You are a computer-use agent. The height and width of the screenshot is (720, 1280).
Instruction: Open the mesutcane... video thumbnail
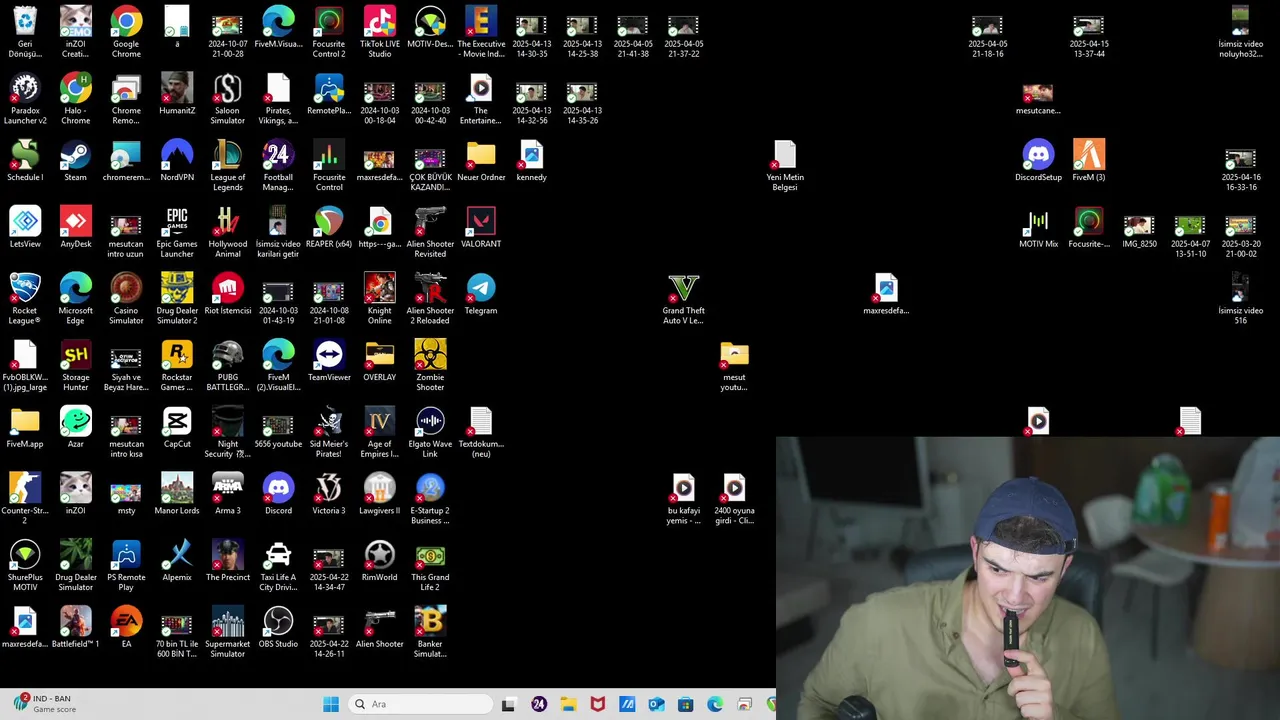point(1038,98)
